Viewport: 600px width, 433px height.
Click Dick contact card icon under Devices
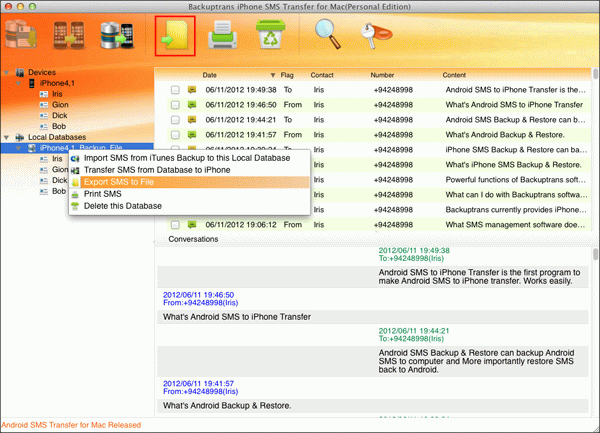point(44,116)
